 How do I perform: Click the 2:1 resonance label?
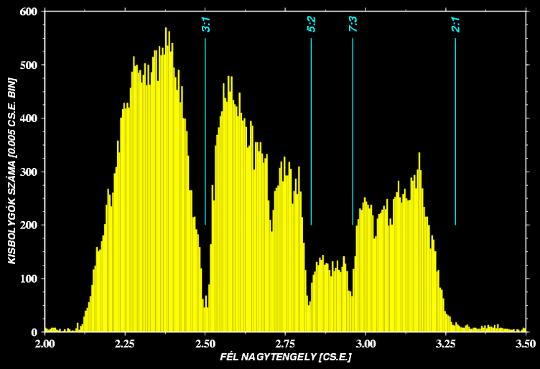[x=456, y=24]
